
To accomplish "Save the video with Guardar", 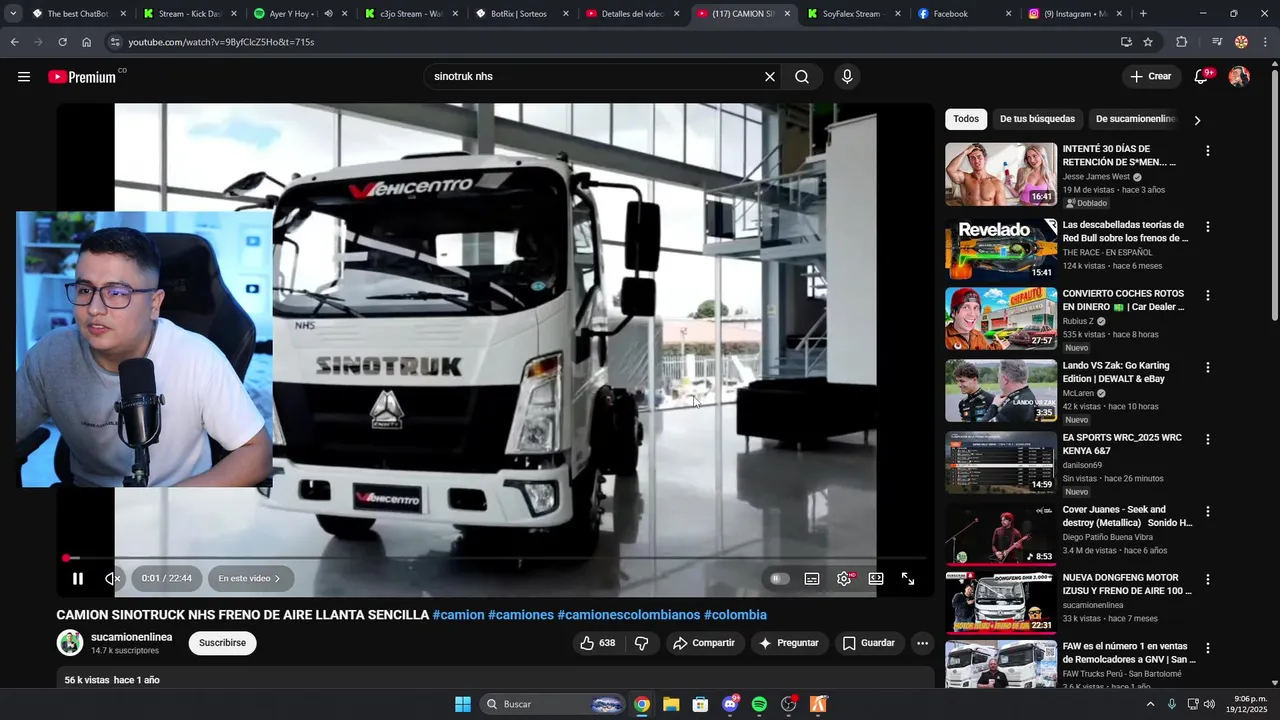I will (869, 643).
